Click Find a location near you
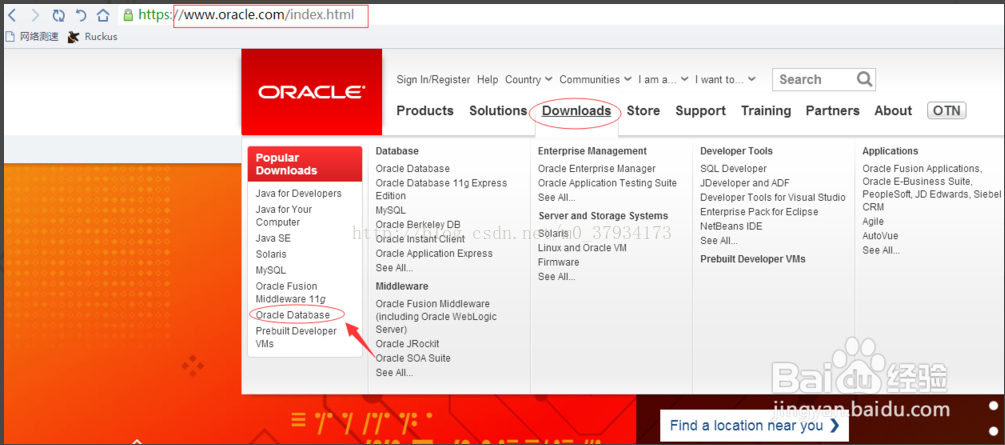Screen dimensions: 1005x445 [x=754, y=425]
